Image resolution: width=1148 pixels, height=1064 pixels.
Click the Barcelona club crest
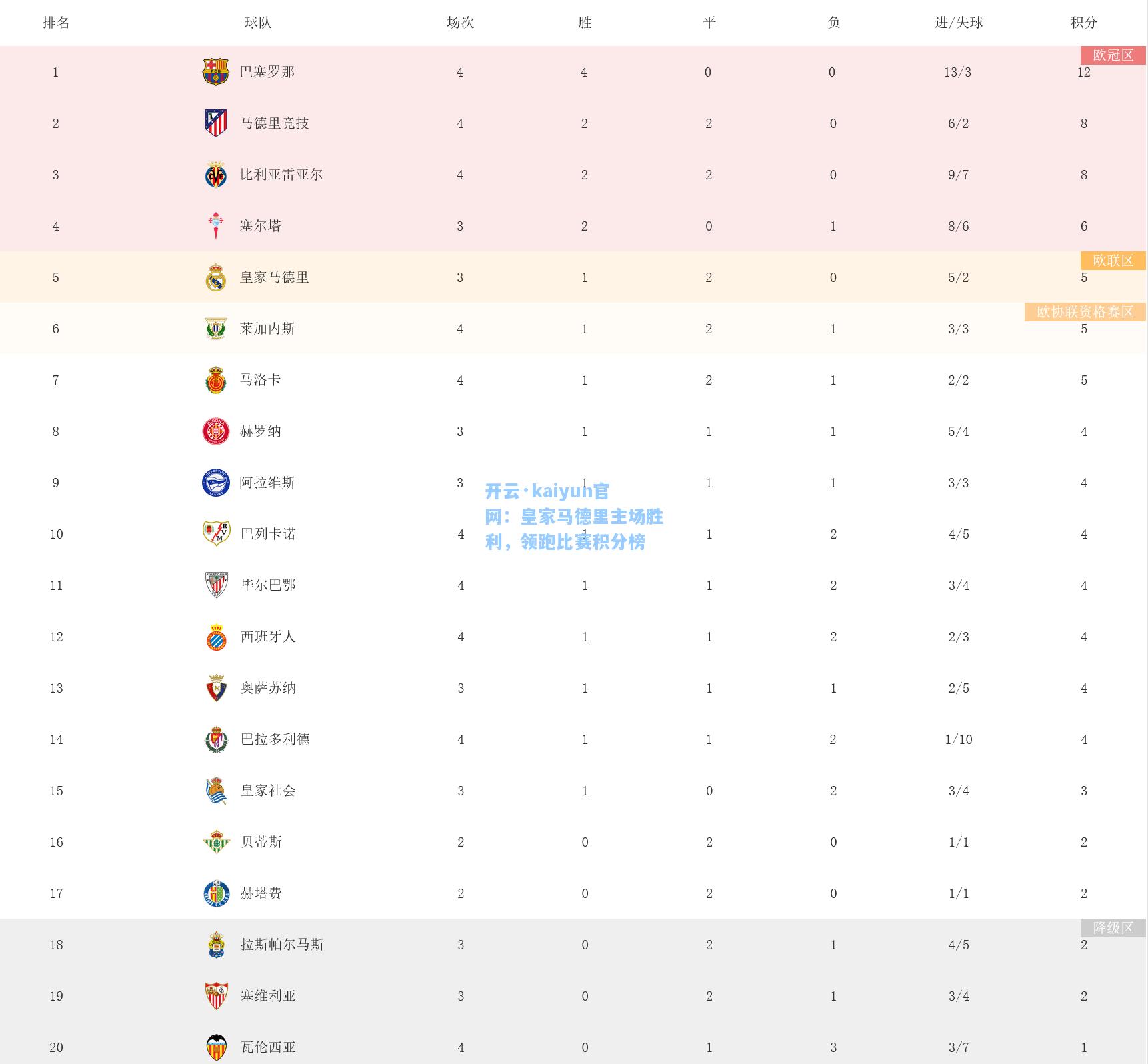coord(215,72)
